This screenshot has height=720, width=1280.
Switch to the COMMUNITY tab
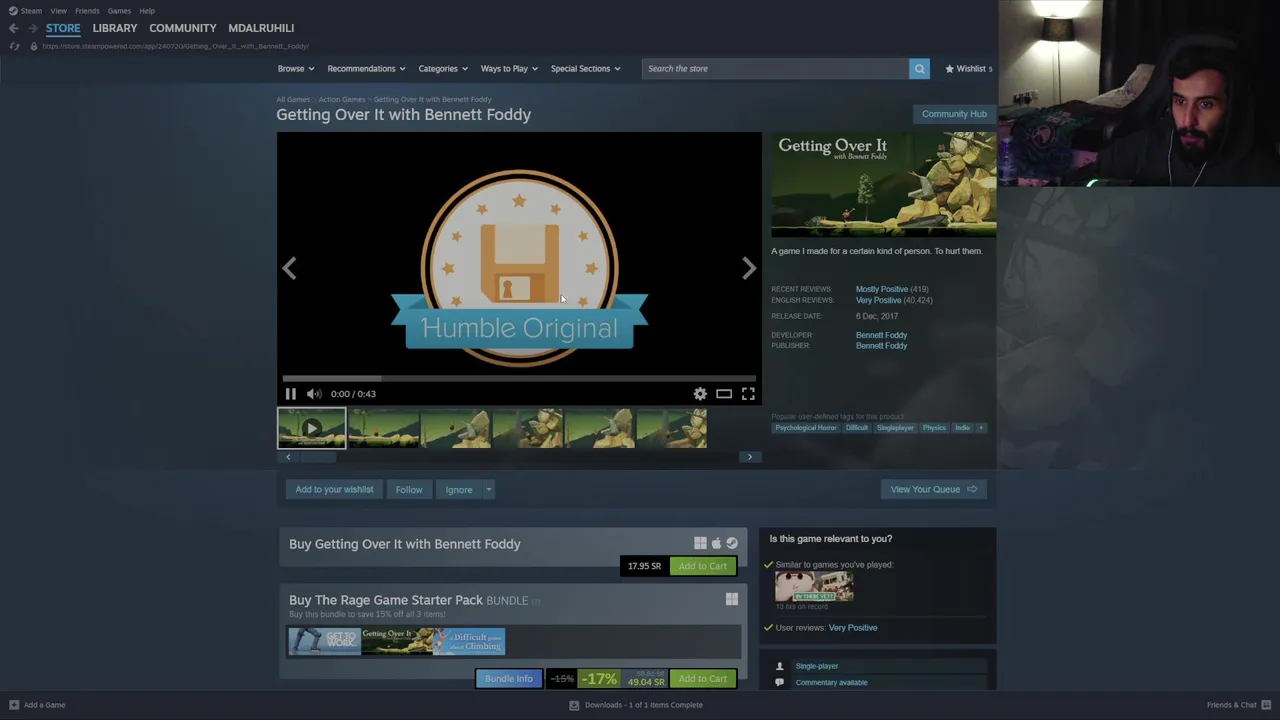(183, 28)
